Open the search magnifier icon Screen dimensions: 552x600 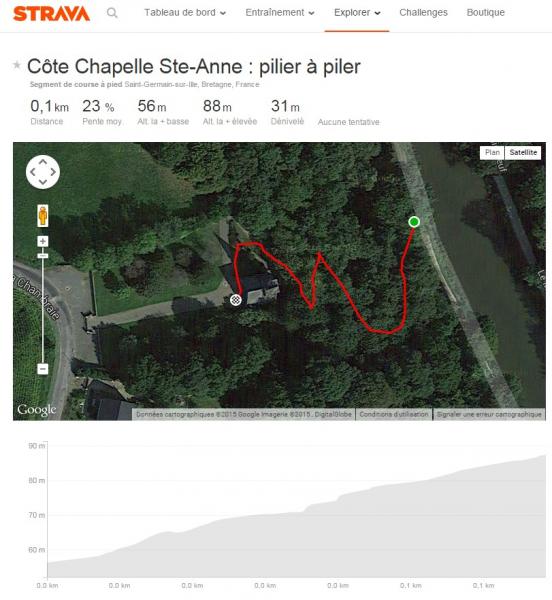tap(112, 13)
